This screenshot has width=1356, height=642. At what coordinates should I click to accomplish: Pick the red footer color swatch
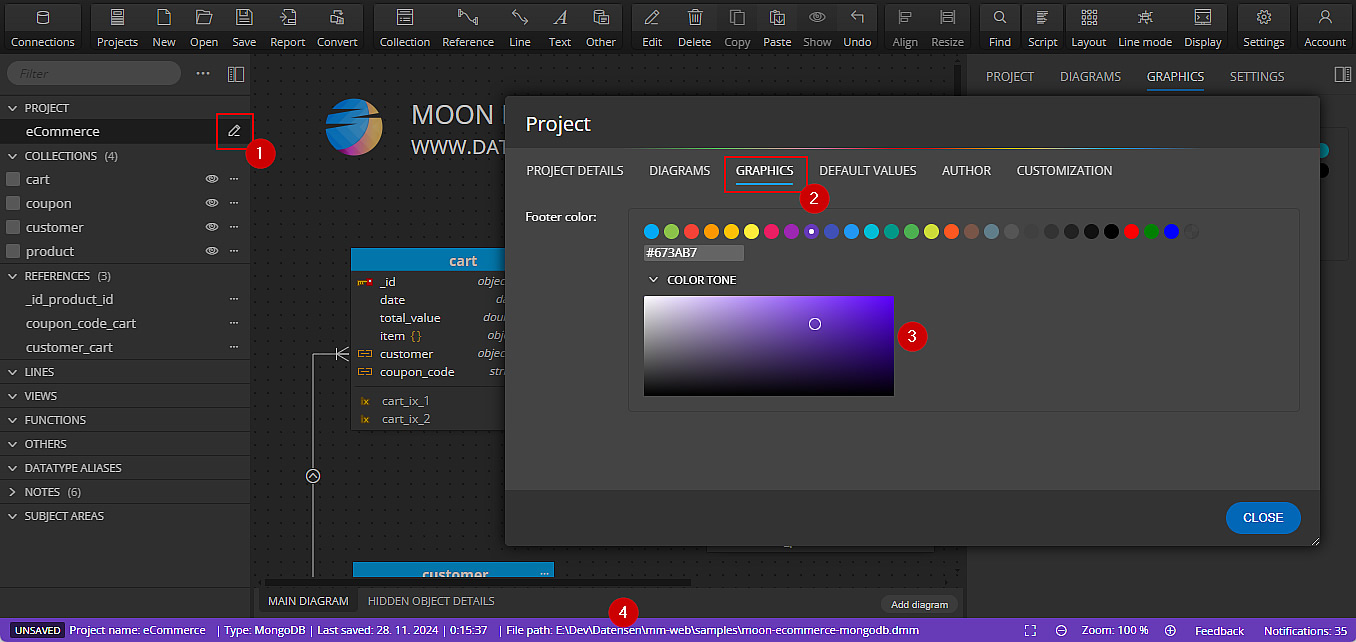coord(1131,232)
